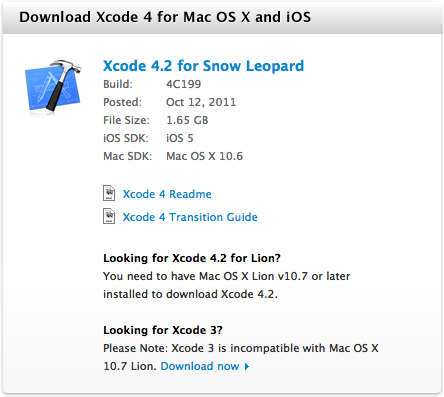Click the Xcode hammer and blueprint icon
This screenshot has width=444, height=397.
[x=53, y=86]
